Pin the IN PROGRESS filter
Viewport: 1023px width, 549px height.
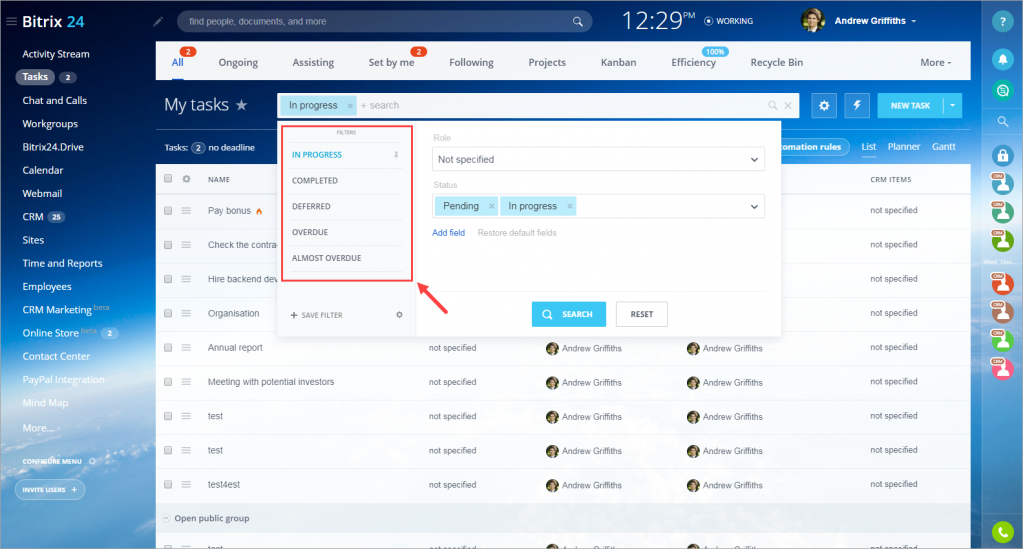pos(396,155)
